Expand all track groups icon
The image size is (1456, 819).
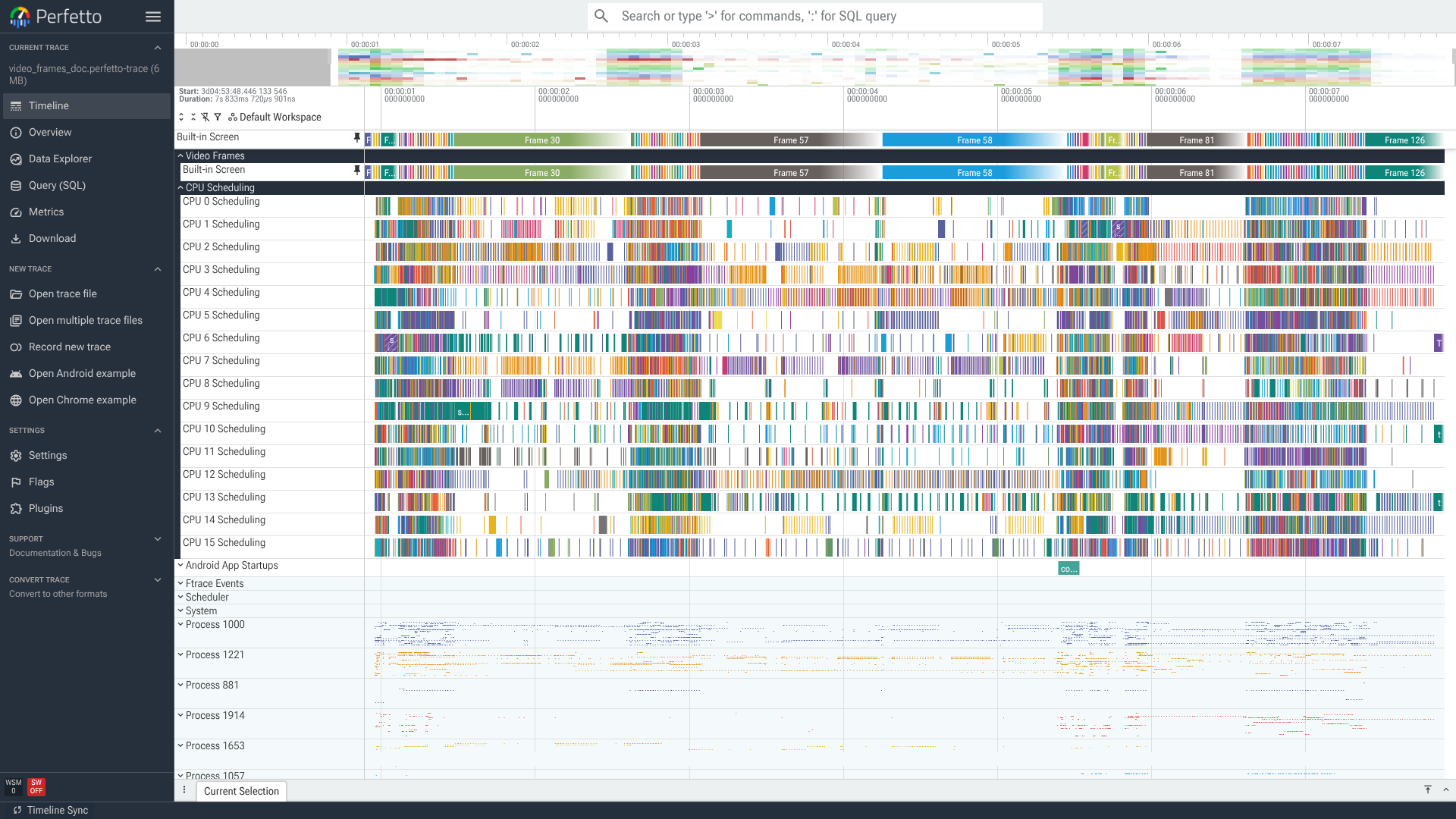tap(181, 117)
